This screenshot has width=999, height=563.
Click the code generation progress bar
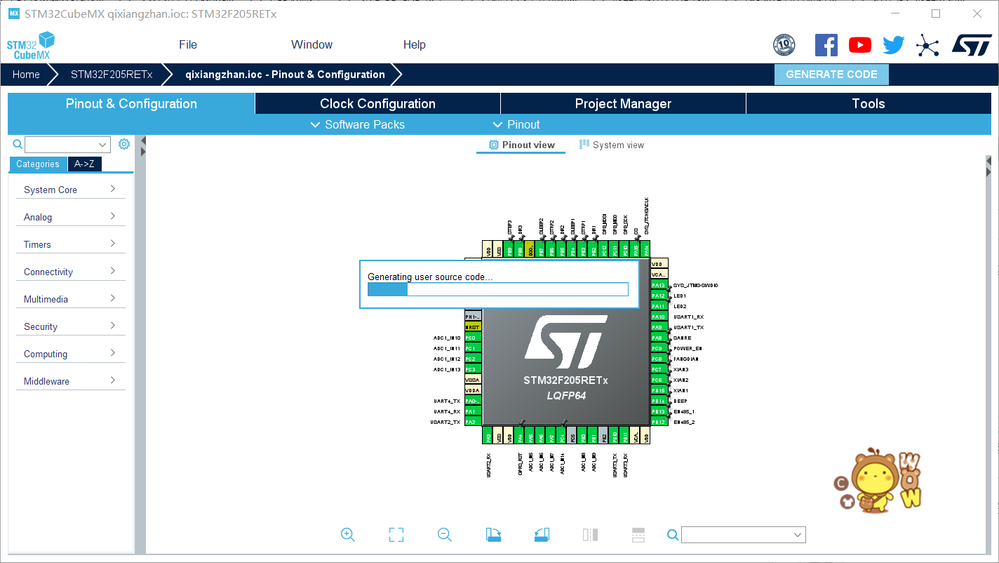(x=498, y=290)
